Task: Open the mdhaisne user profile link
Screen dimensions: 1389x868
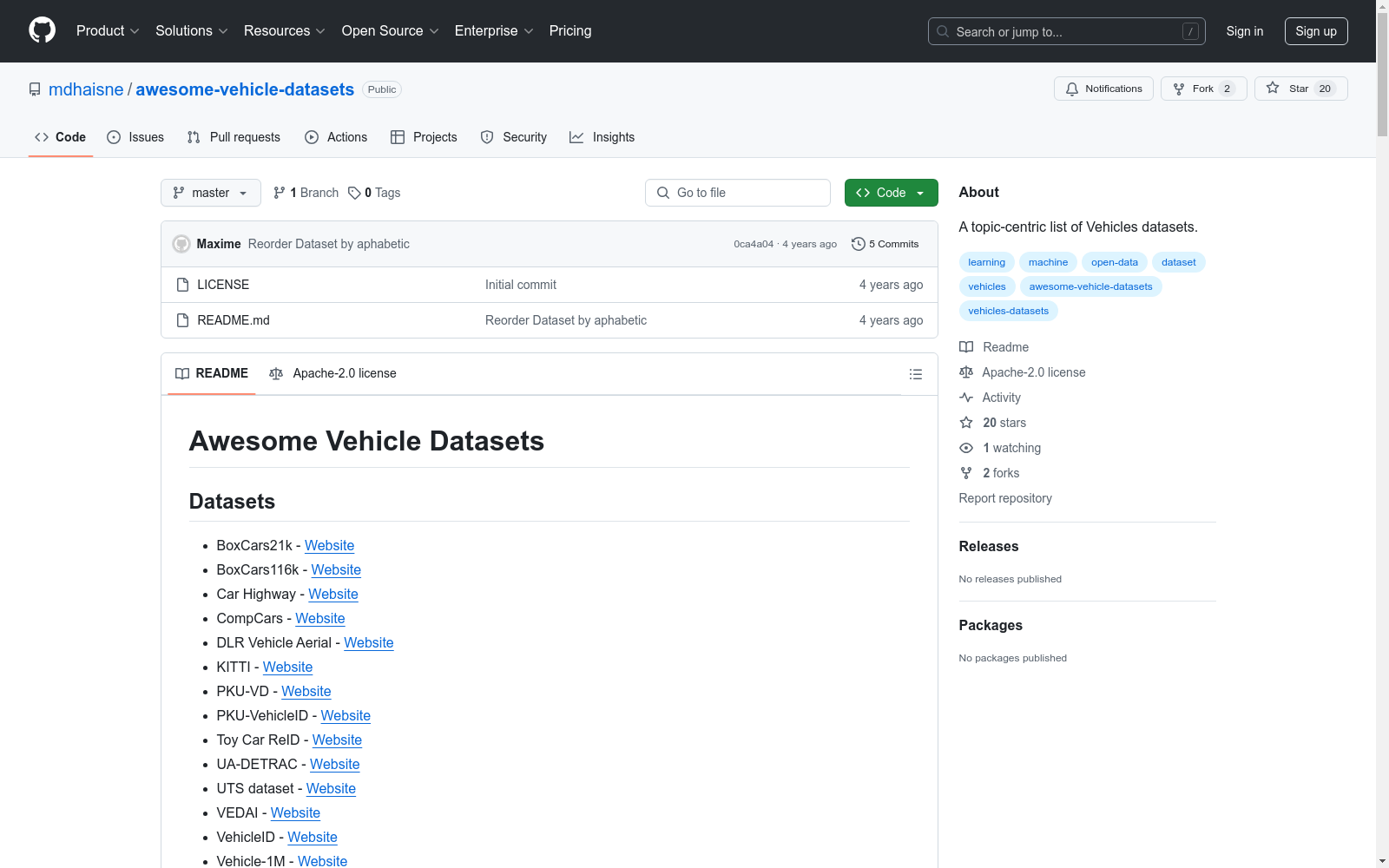Action: pyautogui.click(x=86, y=89)
